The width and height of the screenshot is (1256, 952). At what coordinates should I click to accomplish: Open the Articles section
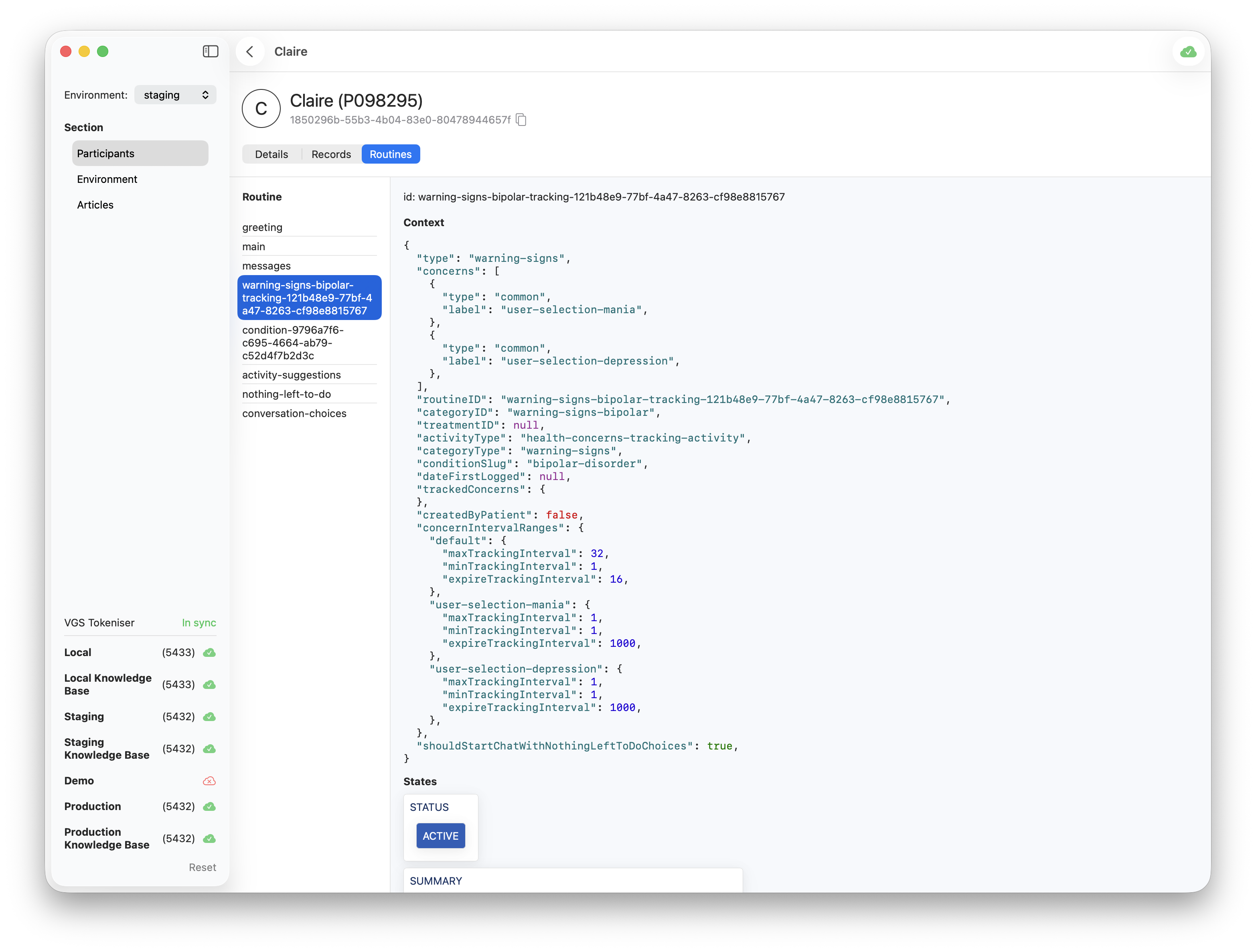95,205
